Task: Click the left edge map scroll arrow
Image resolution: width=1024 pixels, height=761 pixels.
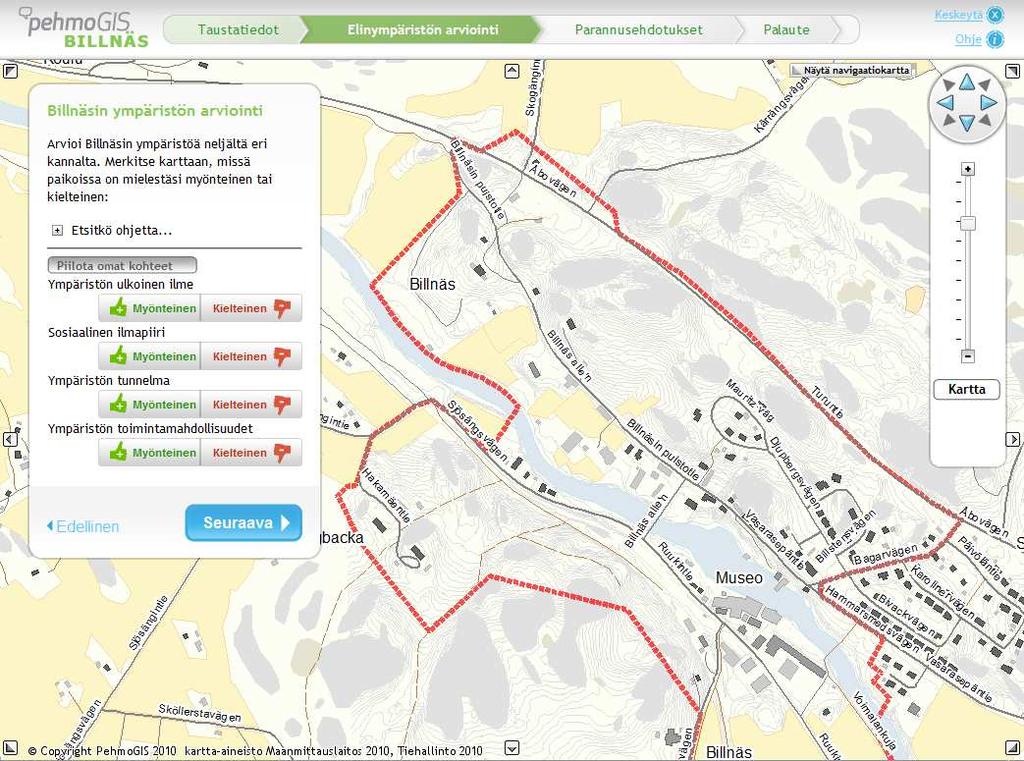Action: pos(10,440)
